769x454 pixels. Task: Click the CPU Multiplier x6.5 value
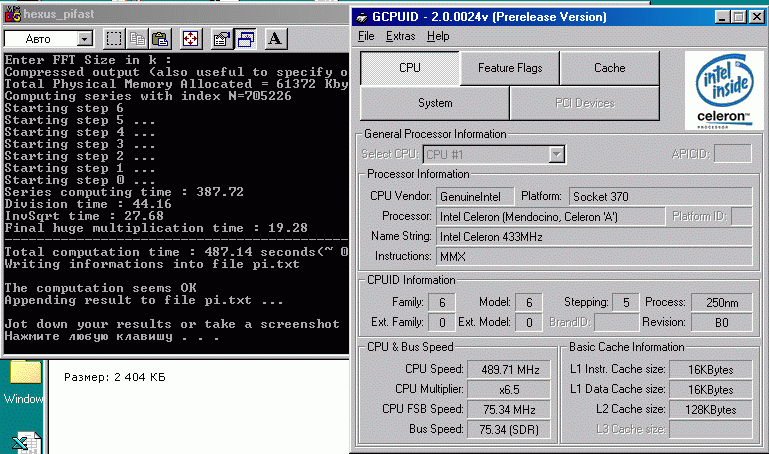click(509, 390)
